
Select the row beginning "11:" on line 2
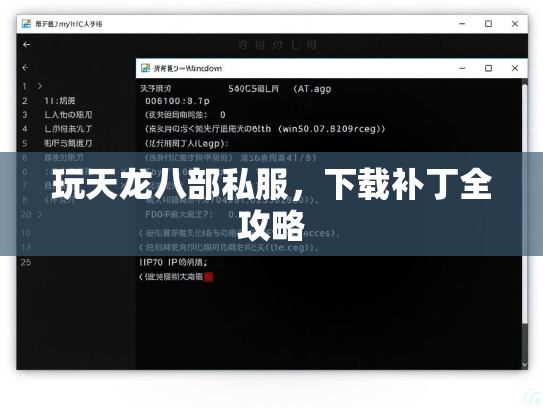coord(60,101)
